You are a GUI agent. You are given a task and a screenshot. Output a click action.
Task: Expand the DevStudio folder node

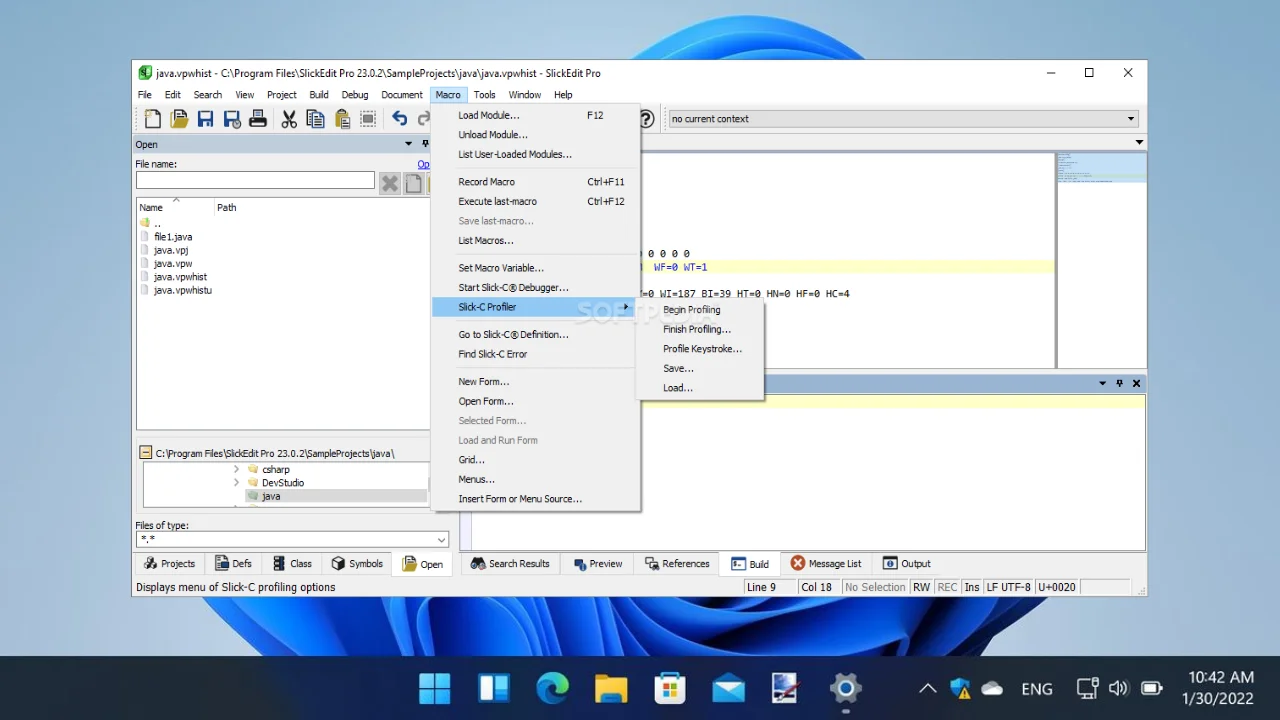click(x=237, y=482)
